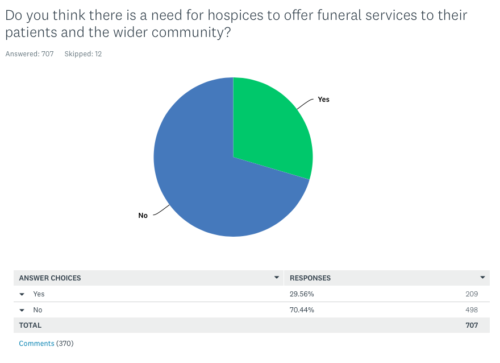Screen dimensions: 500x363
Task: Select the green Yes pie slice
Action: pos(270,130)
